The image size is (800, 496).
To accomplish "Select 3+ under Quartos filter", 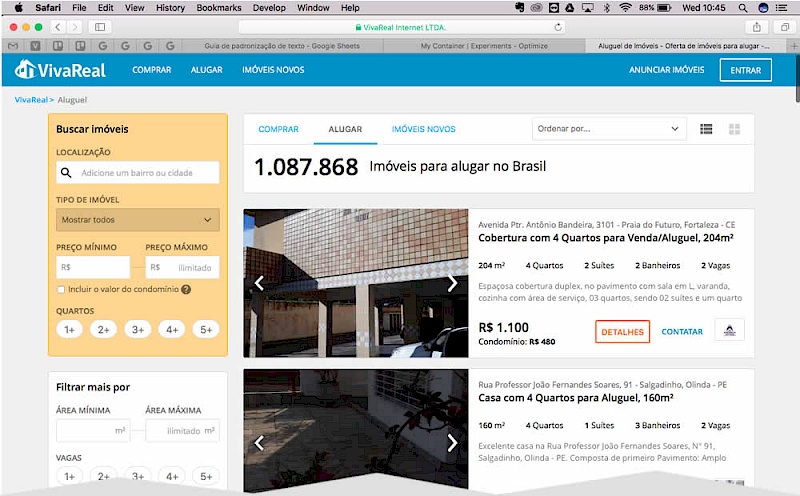I will [138, 330].
